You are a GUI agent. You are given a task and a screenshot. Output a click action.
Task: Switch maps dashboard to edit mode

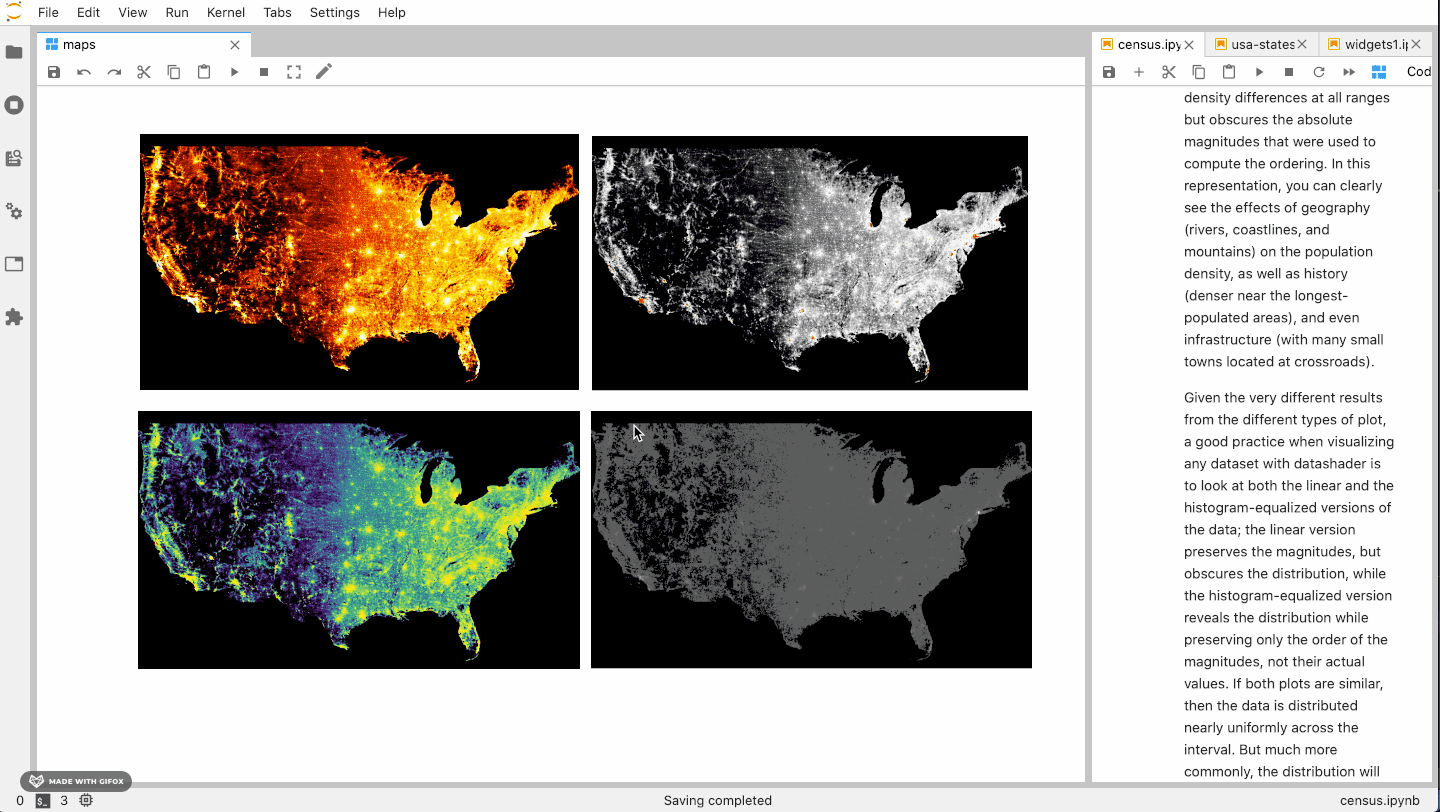(324, 72)
